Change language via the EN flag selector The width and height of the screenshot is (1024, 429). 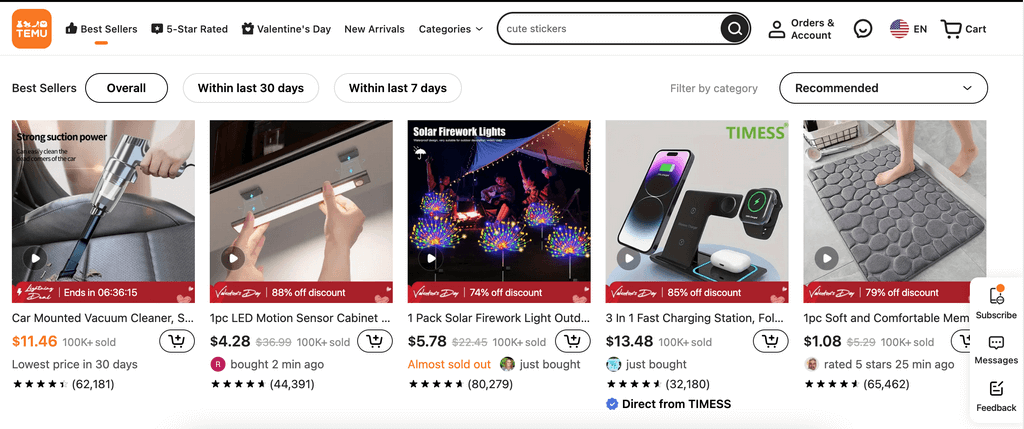pyautogui.click(x=908, y=29)
